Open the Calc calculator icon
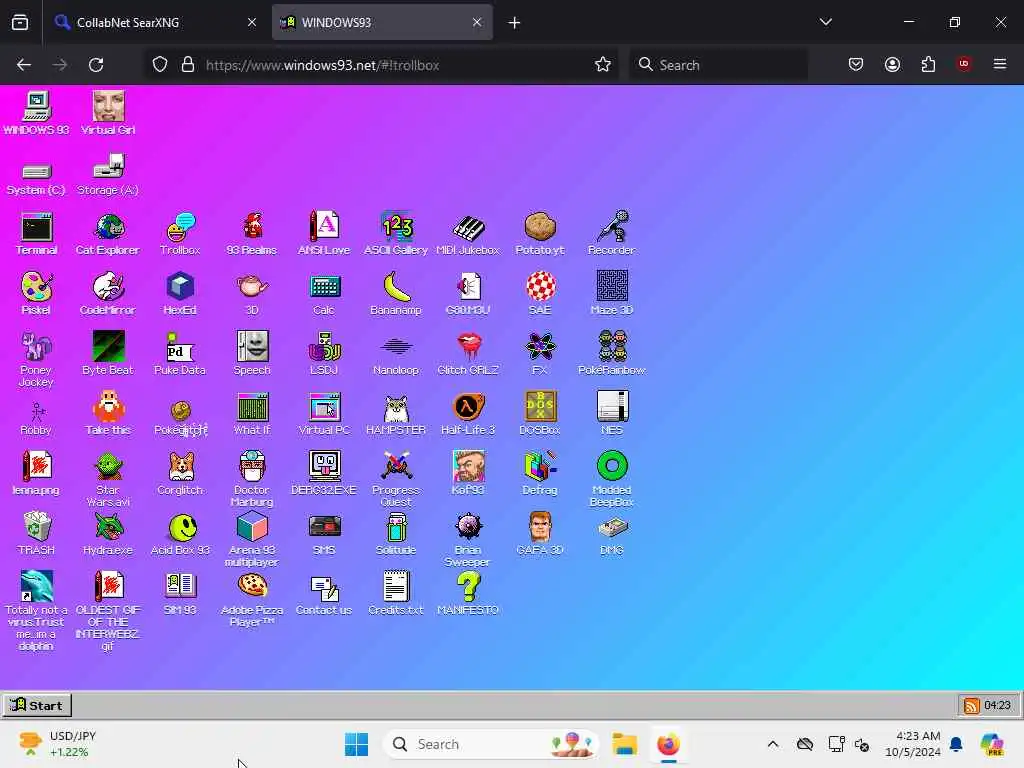The height and width of the screenshot is (768, 1024). pos(324,293)
